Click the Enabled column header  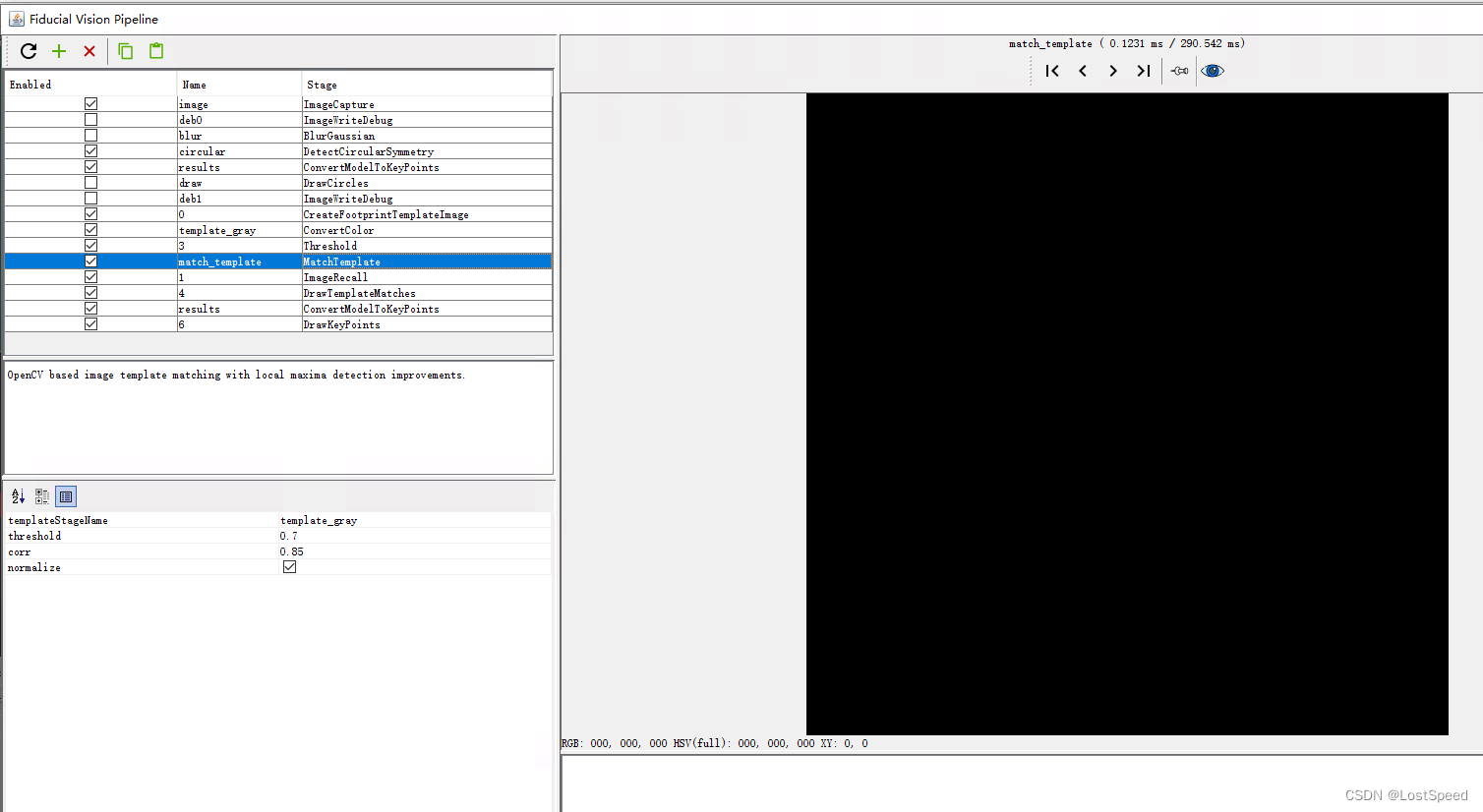[90, 85]
